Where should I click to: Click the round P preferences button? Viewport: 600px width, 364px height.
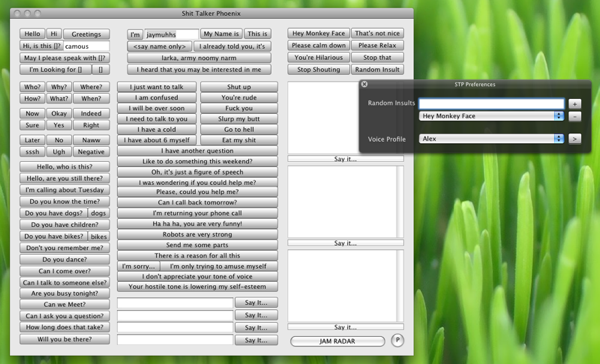tap(398, 340)
